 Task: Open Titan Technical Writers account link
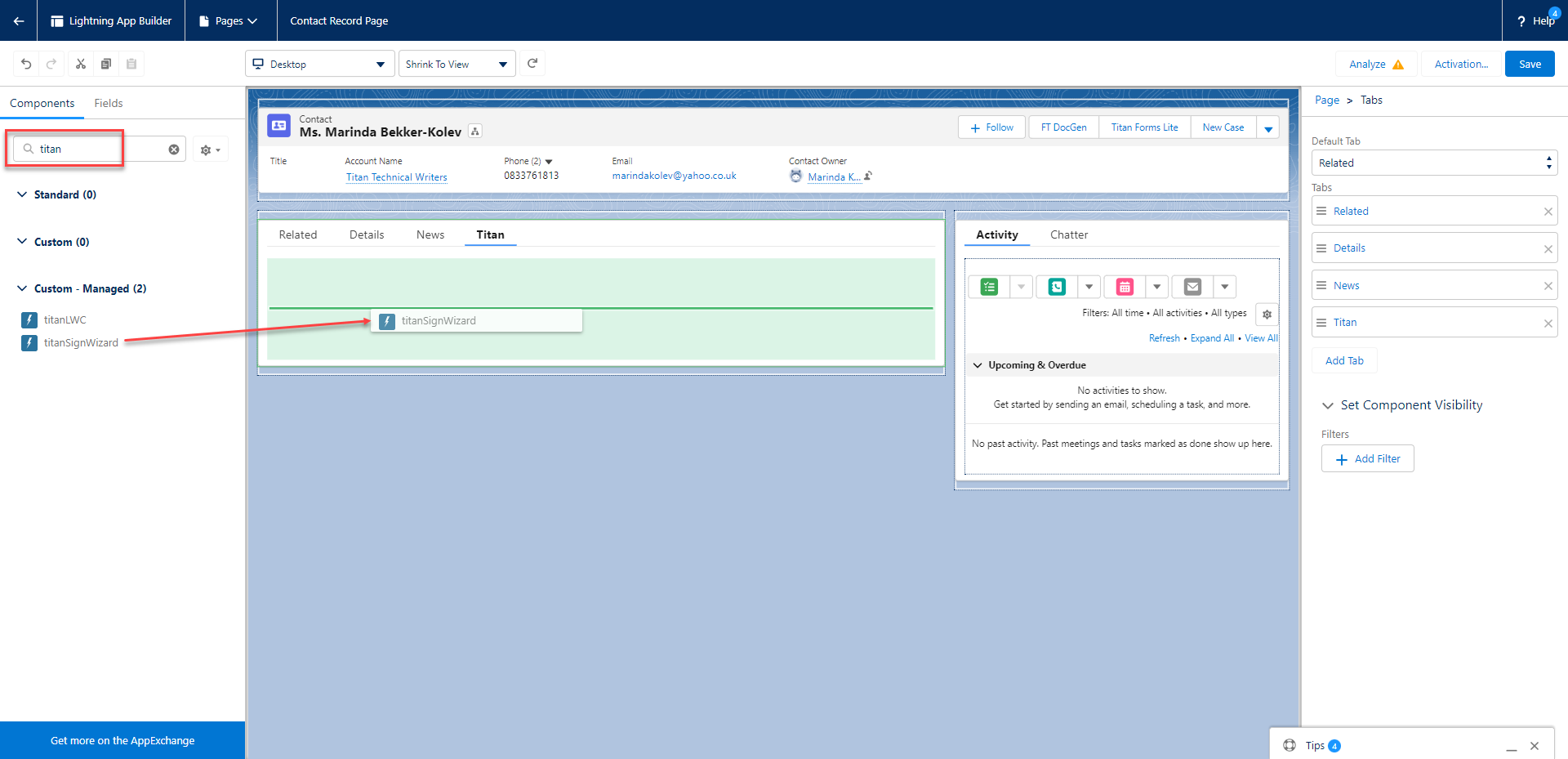(396, 177)
